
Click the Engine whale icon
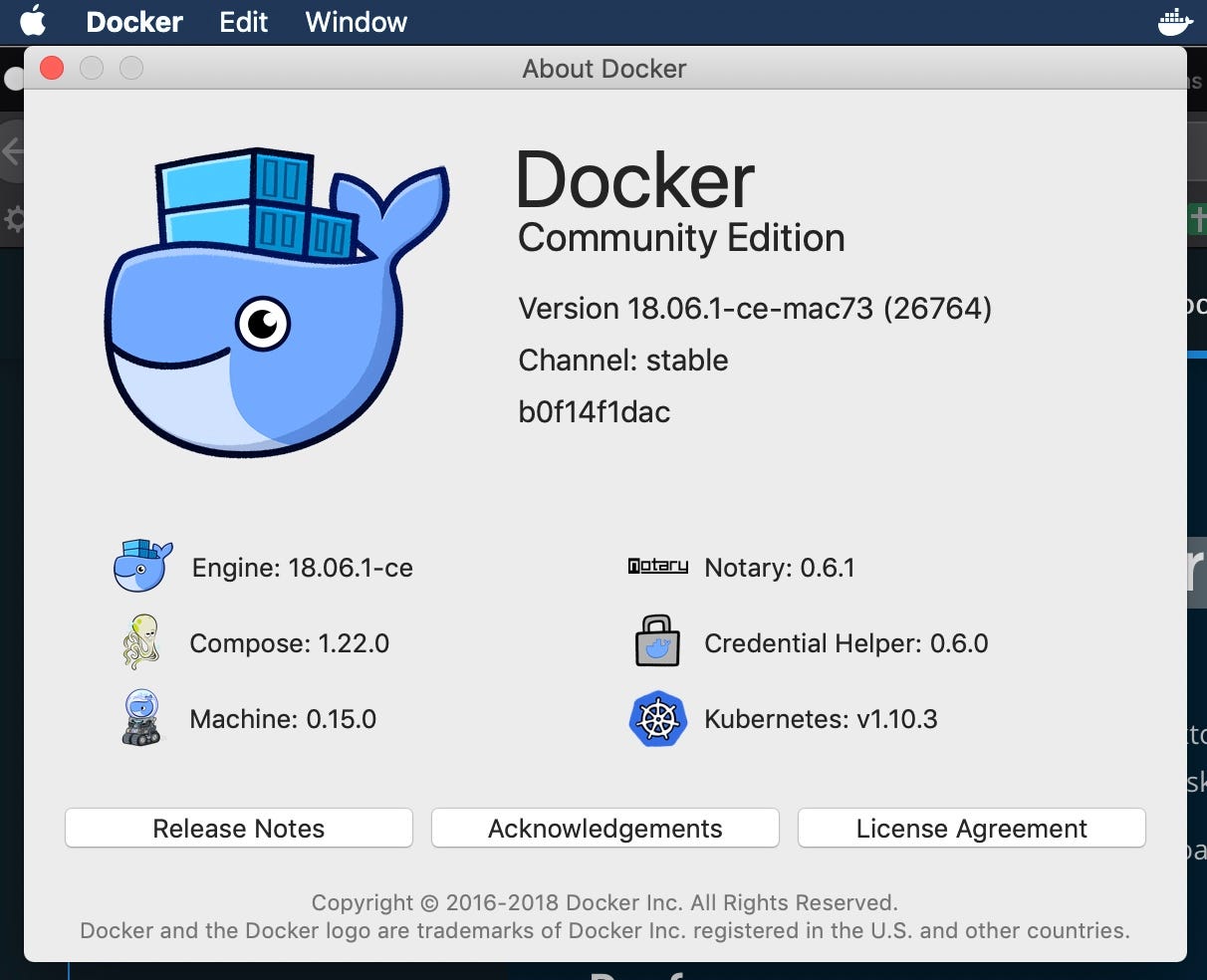click(x=142, y=566)
